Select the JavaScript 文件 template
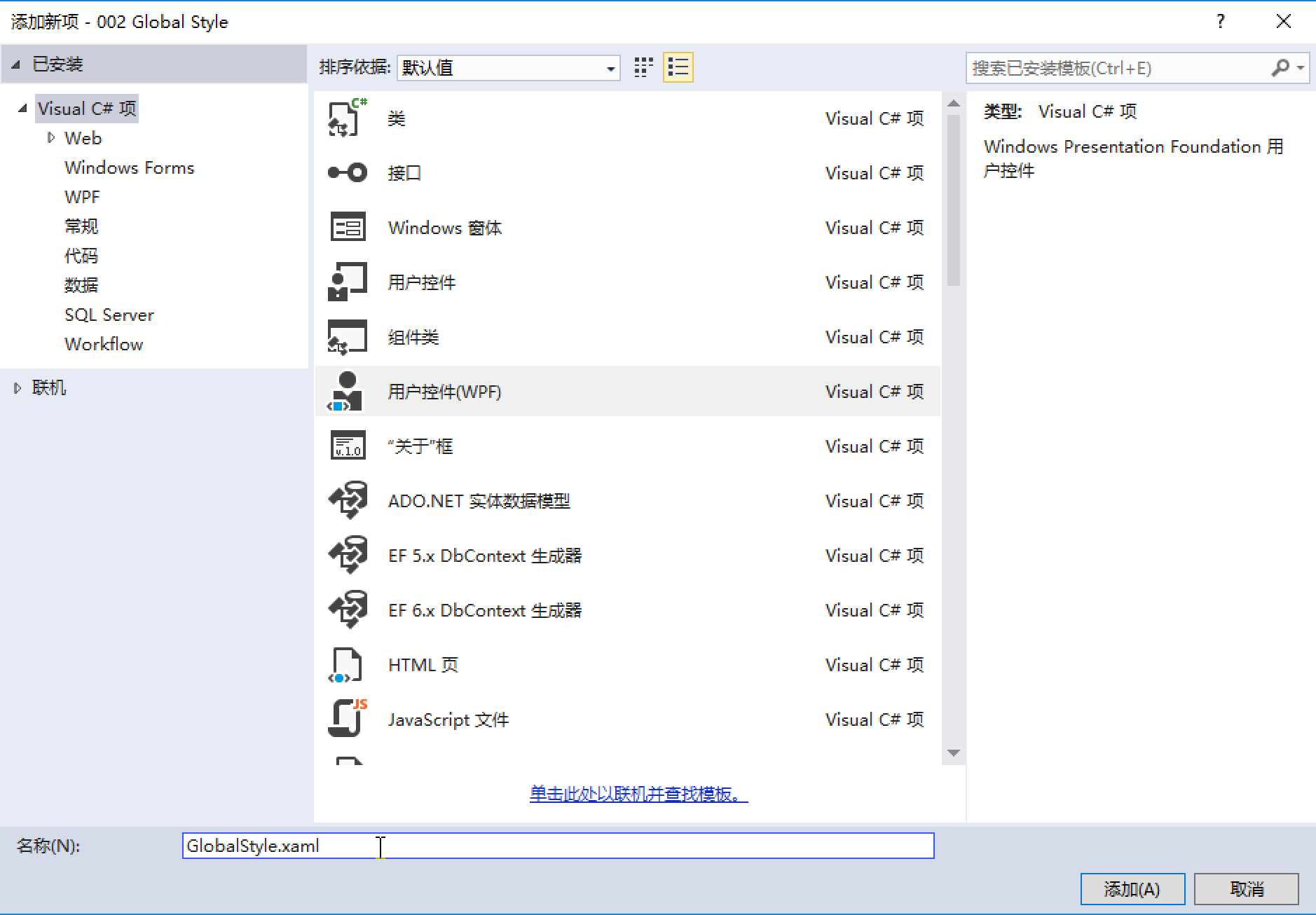This screenshot has width=1316, height=915. click(448, 719)
